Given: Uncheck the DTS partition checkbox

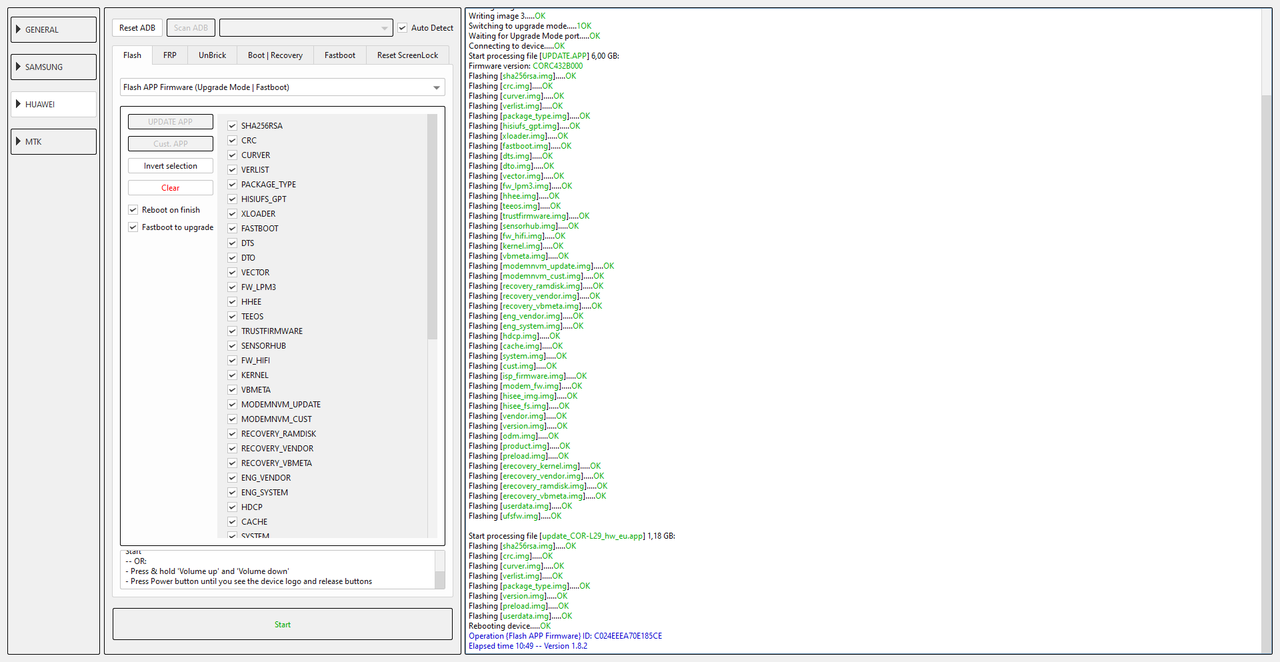Looking at the screenshot, I should point(232,243).
